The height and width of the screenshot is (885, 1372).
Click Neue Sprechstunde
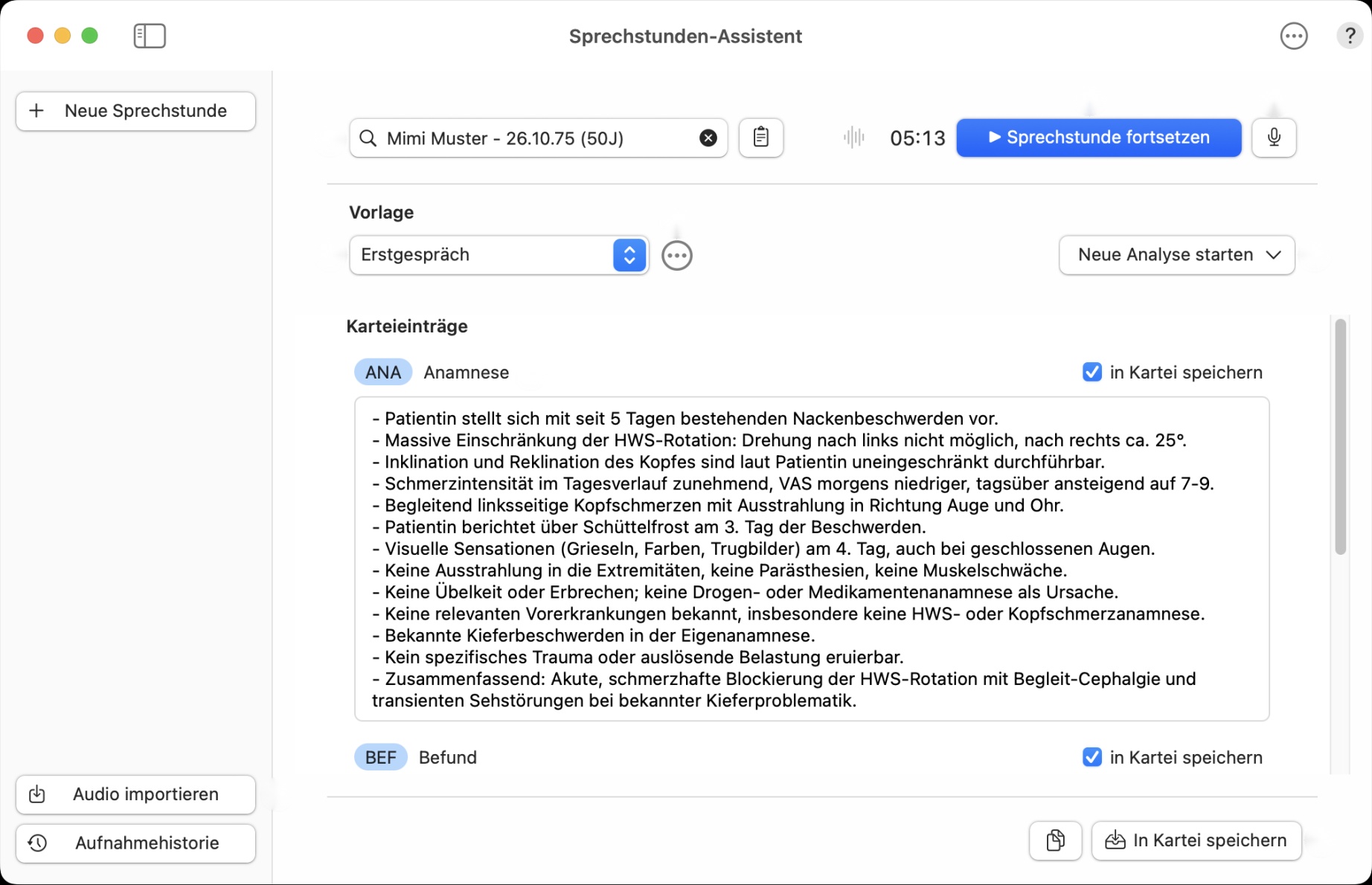[135, 111]
